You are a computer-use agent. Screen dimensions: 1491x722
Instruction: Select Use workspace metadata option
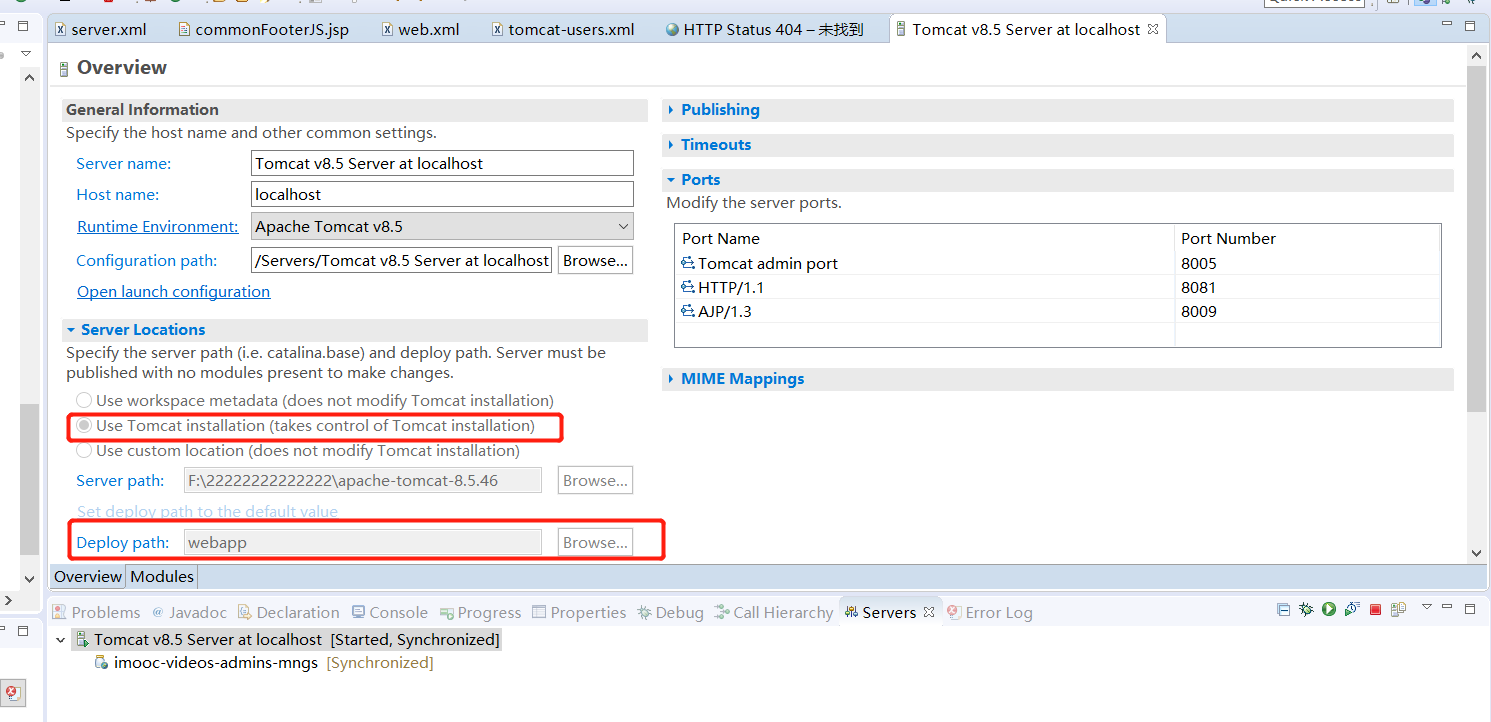coord(84,400)
